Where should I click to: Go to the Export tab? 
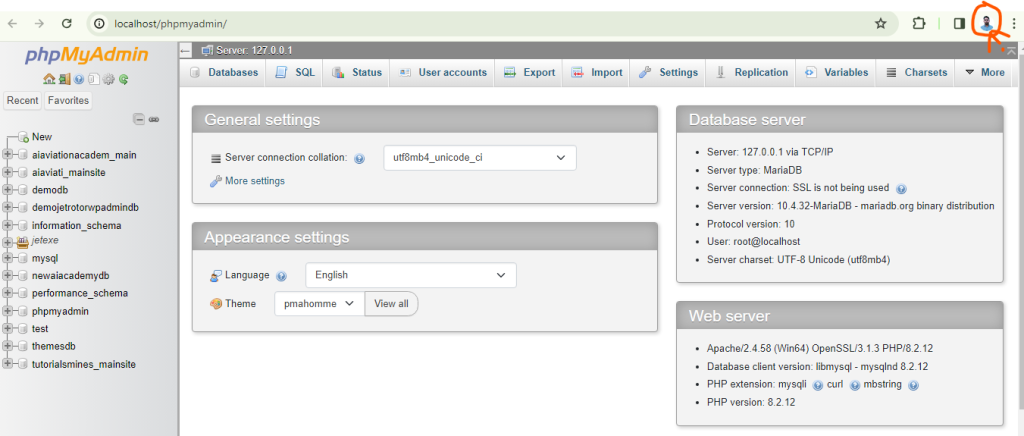(x=530, y=72)
